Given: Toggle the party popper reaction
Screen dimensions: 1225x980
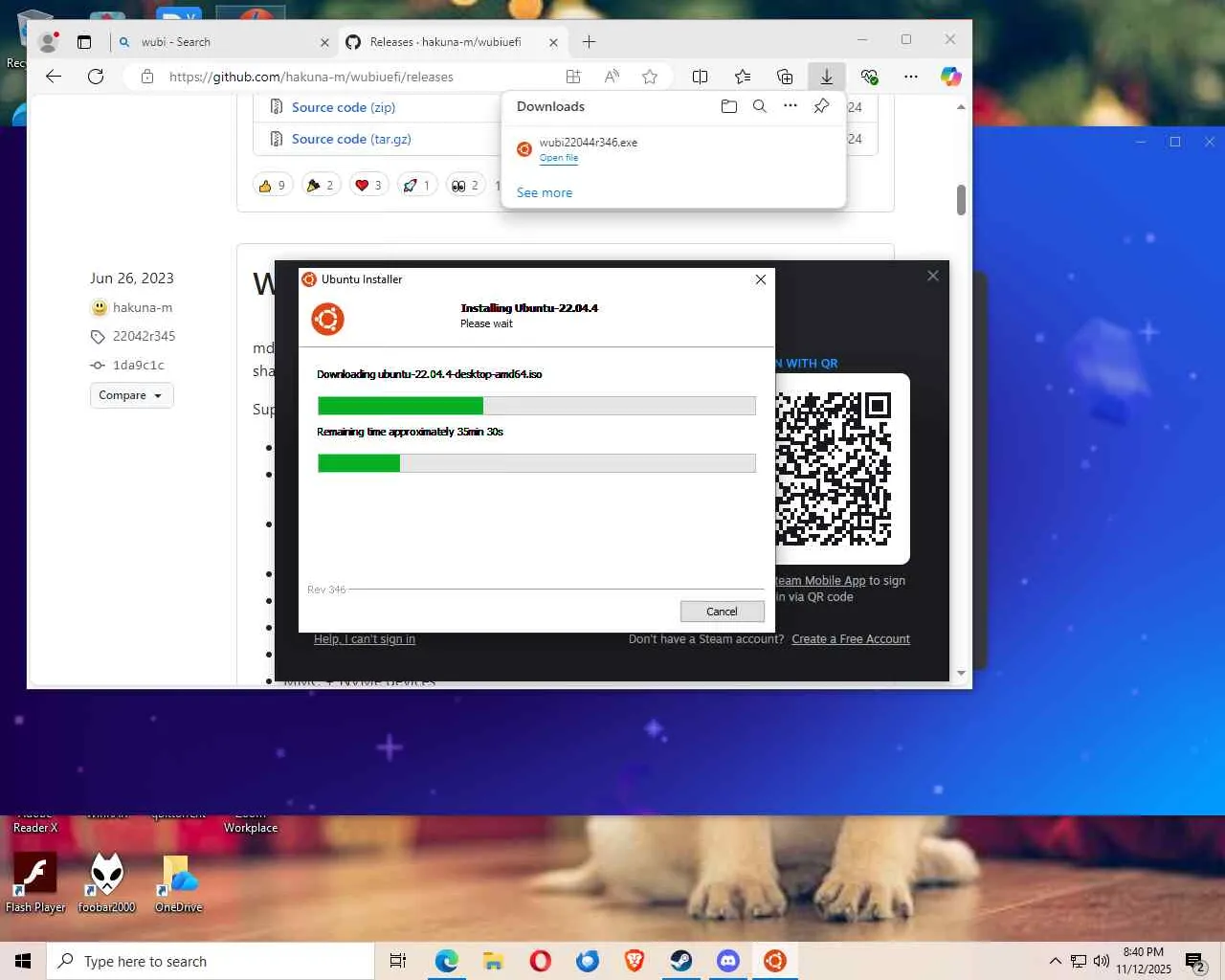Looking at the screenshot, I should pyautogui.click(x=321, y=185).
